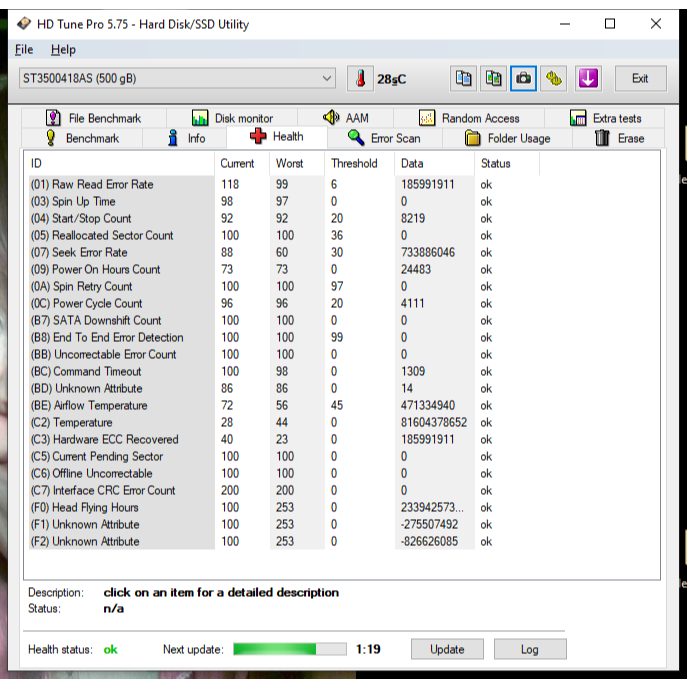The width and height of the screenshot is (687, 687).
Task: Click the Log button
Action: click(x=529, y=649)
